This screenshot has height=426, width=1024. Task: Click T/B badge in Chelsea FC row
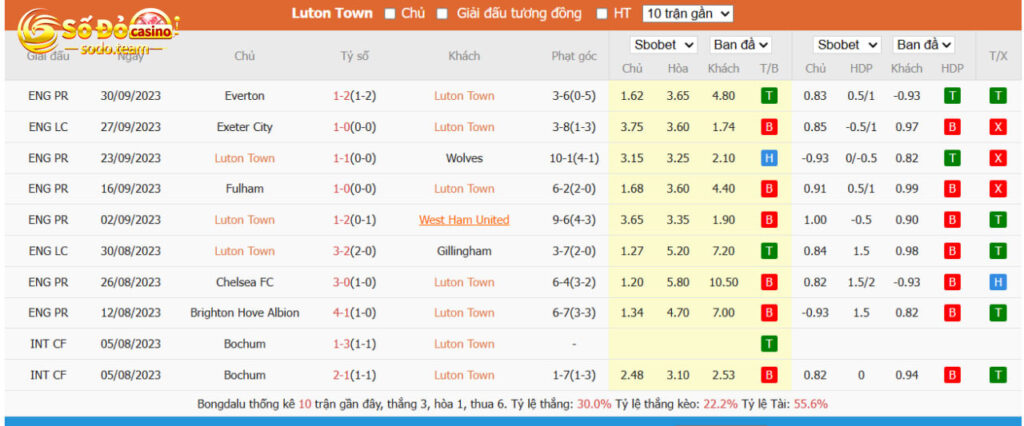pos(769,282)
